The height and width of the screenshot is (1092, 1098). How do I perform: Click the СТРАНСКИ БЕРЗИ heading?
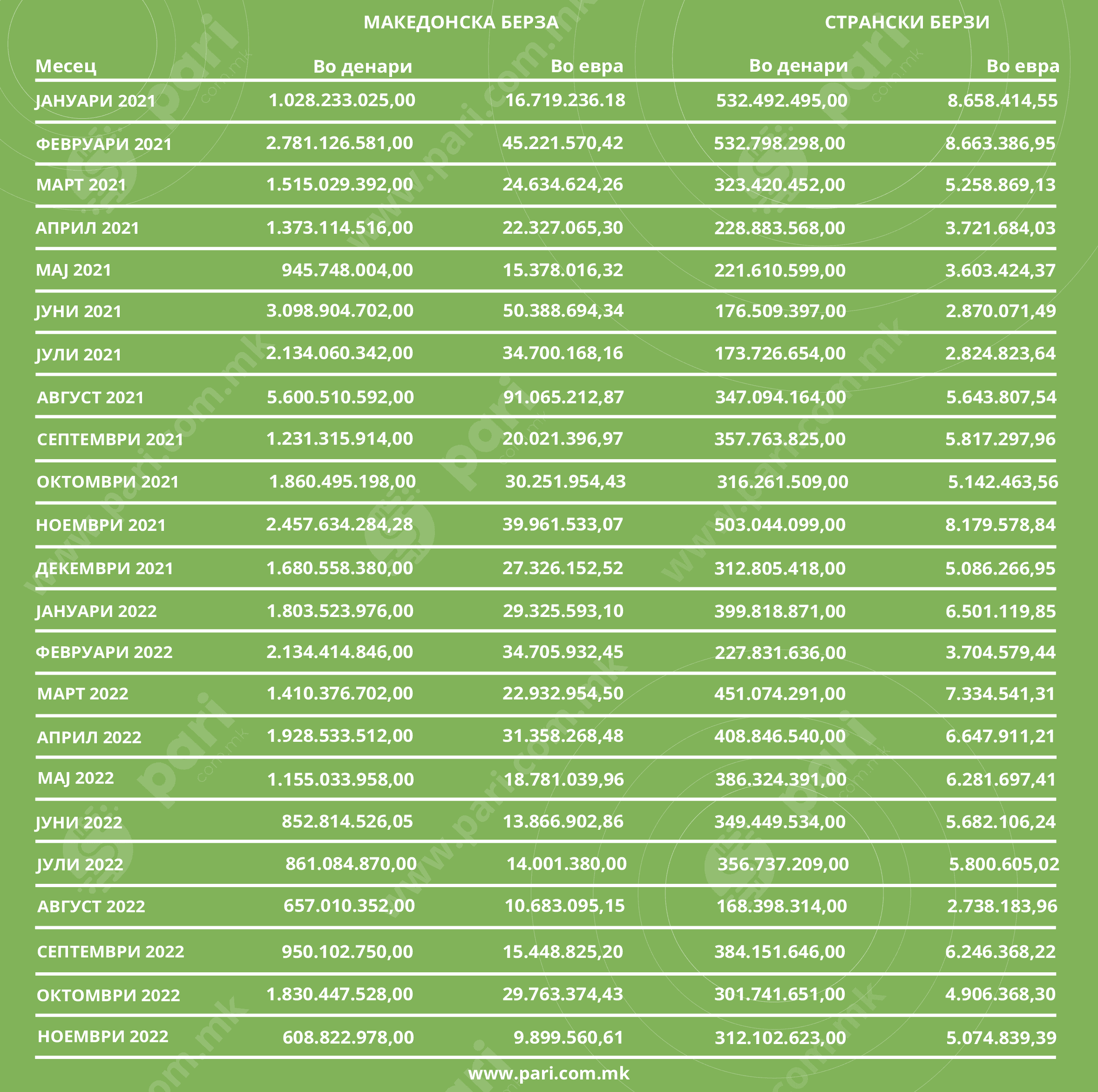click(x=907, y=22)
